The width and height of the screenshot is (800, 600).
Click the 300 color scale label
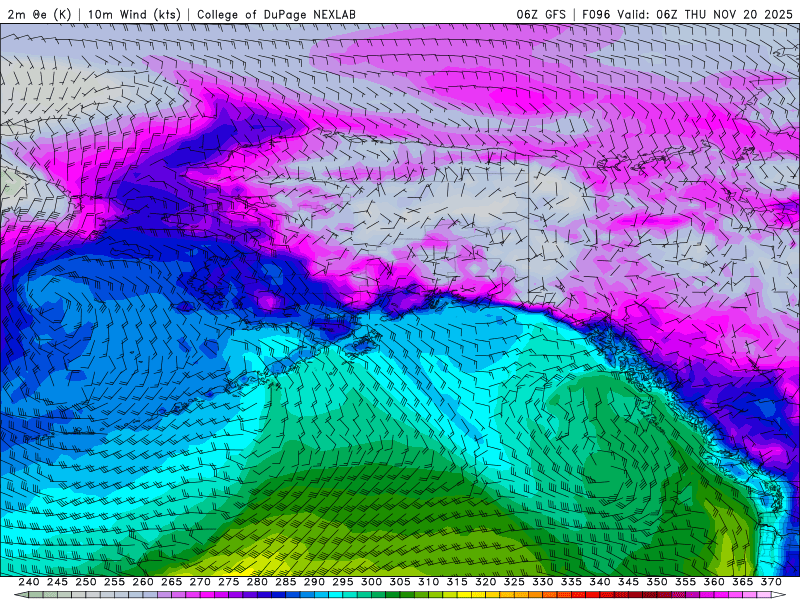click(x=371, y=582)
